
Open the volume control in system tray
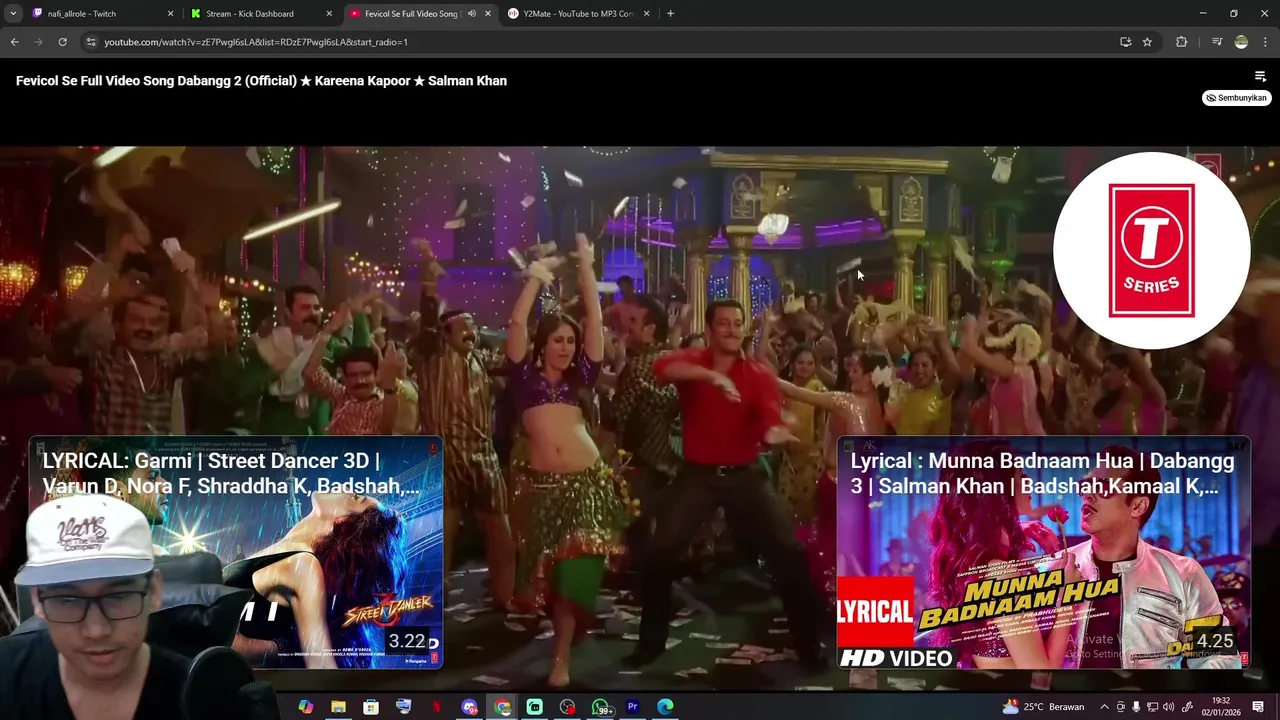(x=1168, y=707)
